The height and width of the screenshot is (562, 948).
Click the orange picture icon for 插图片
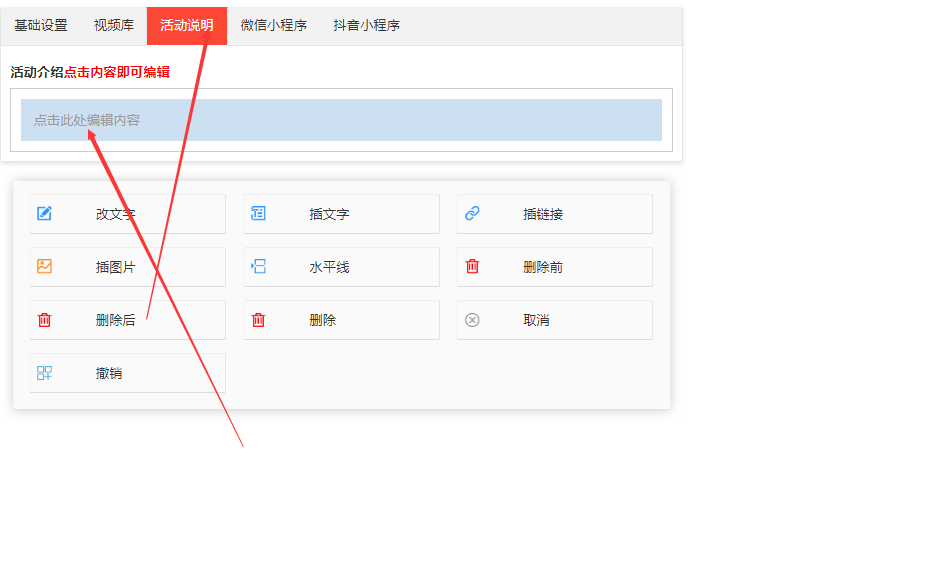click(x=44, y=266)
